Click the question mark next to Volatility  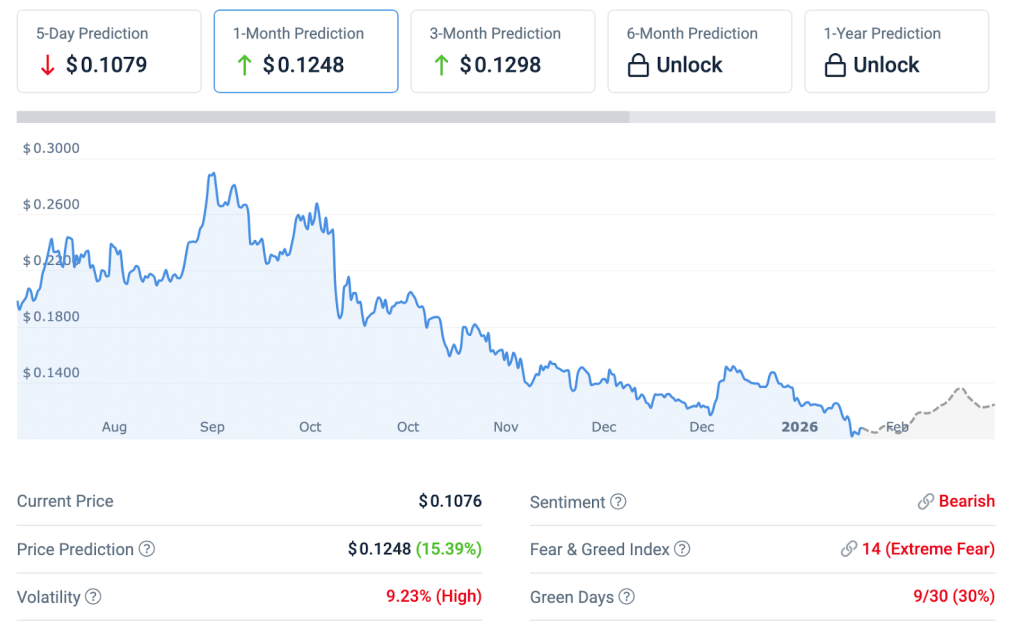point(93,597)
